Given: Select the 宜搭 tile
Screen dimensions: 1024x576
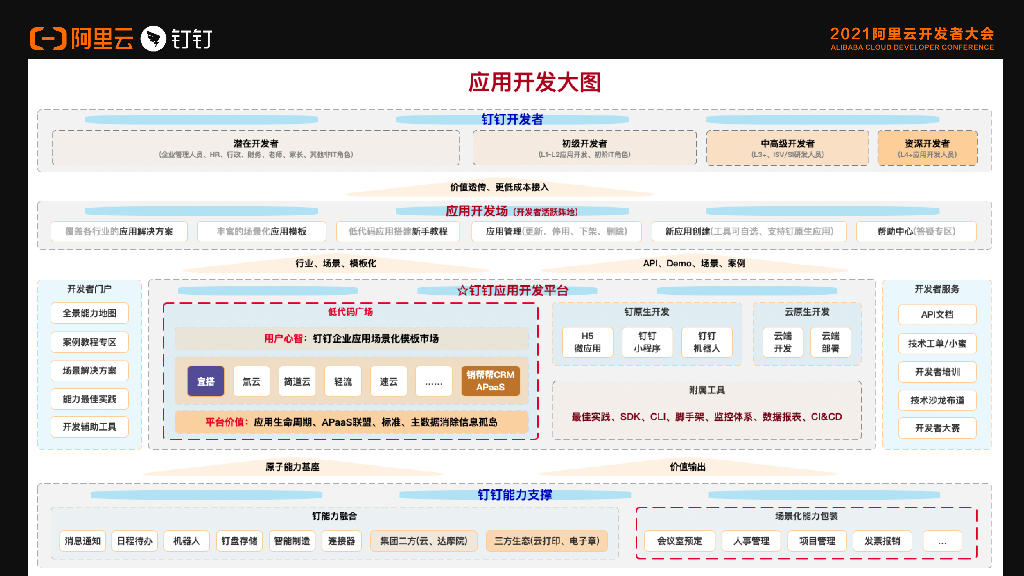Looking at the screenshot, I should 206,381.
